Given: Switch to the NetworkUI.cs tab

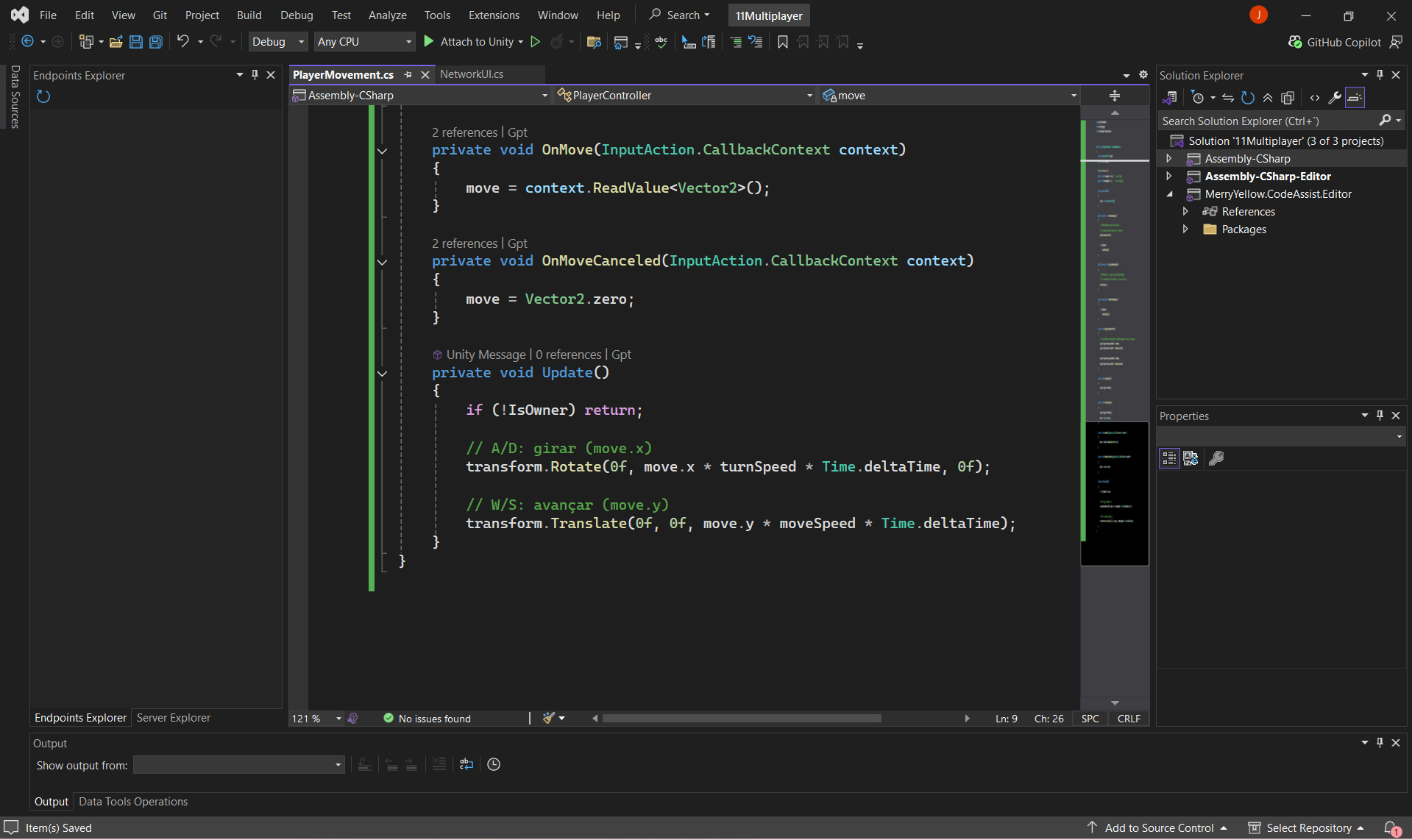Looking at the screenshot, I should 472,74.
